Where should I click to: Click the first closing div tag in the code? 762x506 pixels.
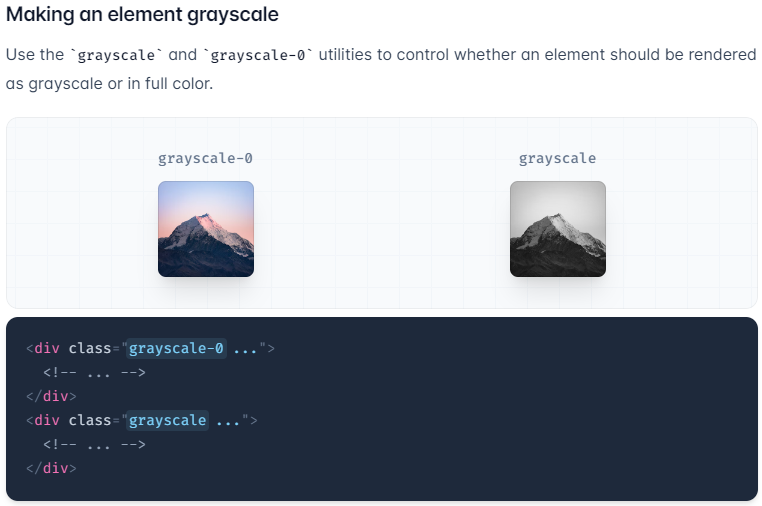[51, 397]
